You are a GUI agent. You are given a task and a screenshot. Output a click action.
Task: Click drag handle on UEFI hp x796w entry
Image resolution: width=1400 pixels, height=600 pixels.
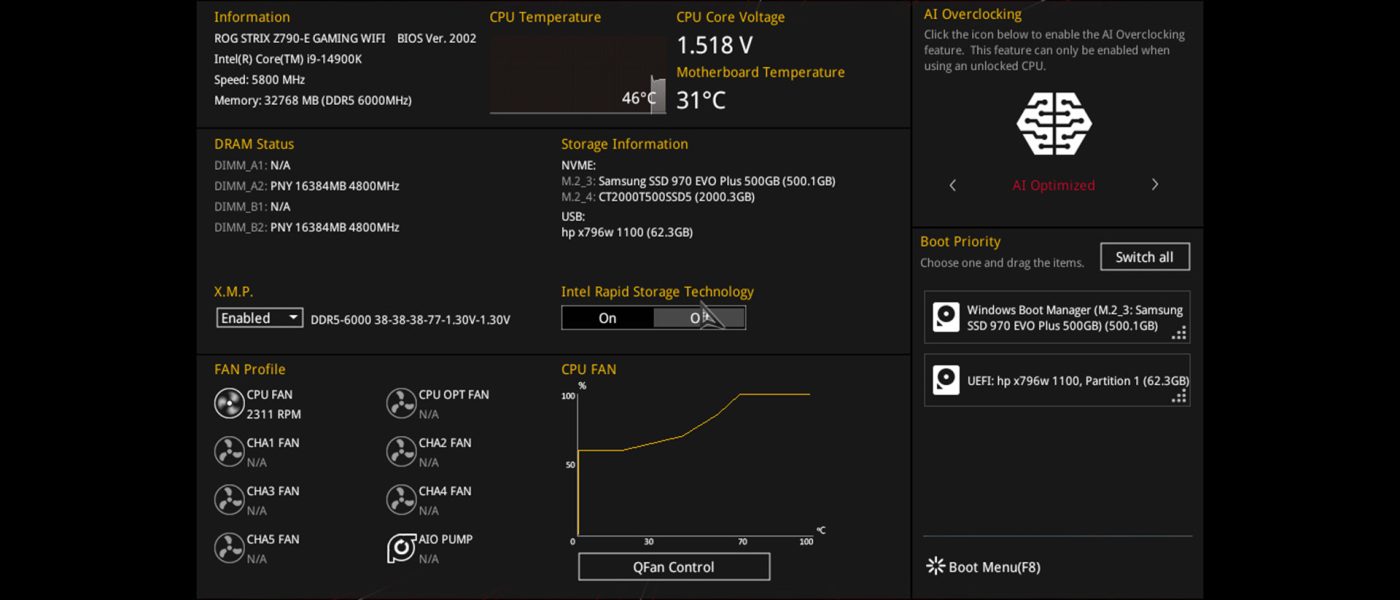(x=1179, y=396)
